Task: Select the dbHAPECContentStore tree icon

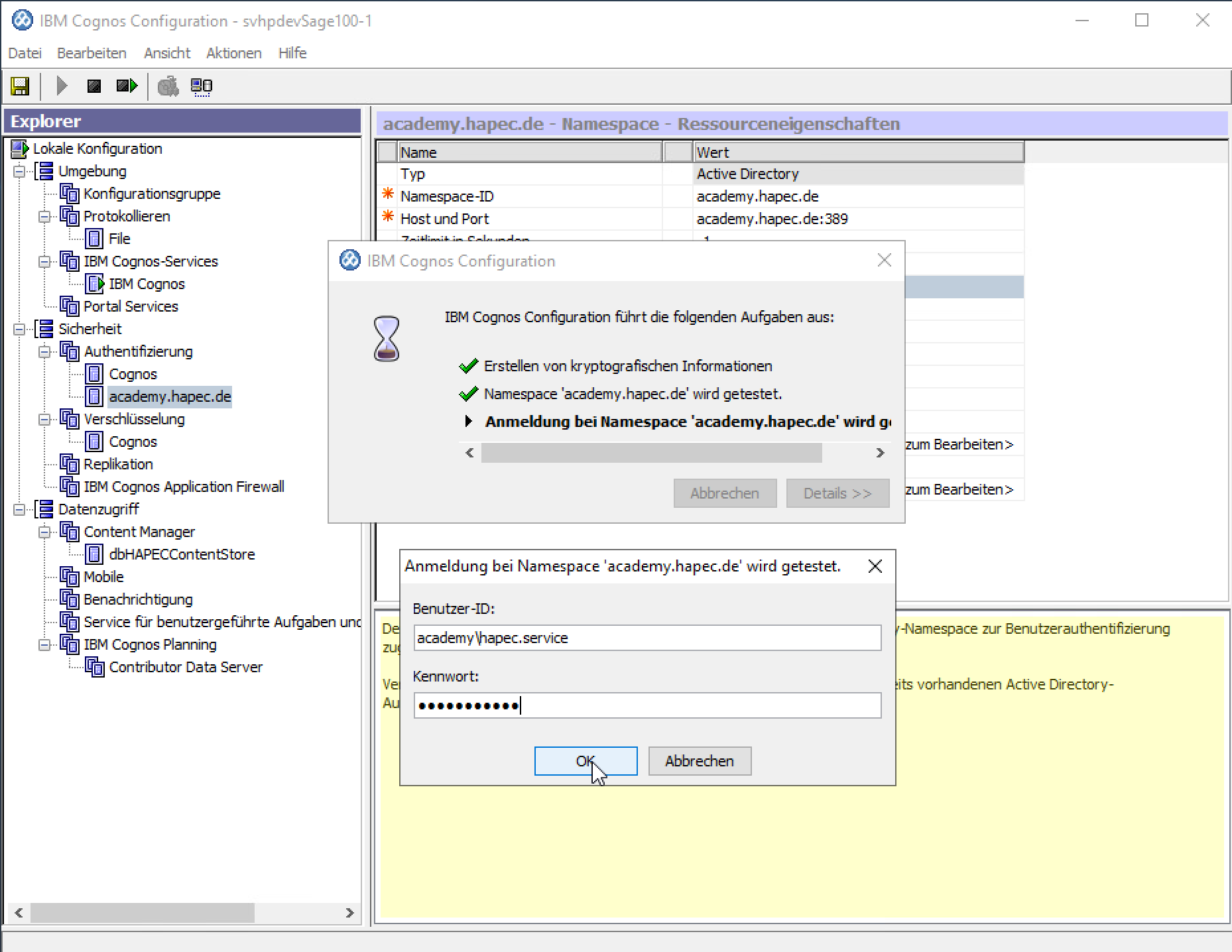Action: 95,554
